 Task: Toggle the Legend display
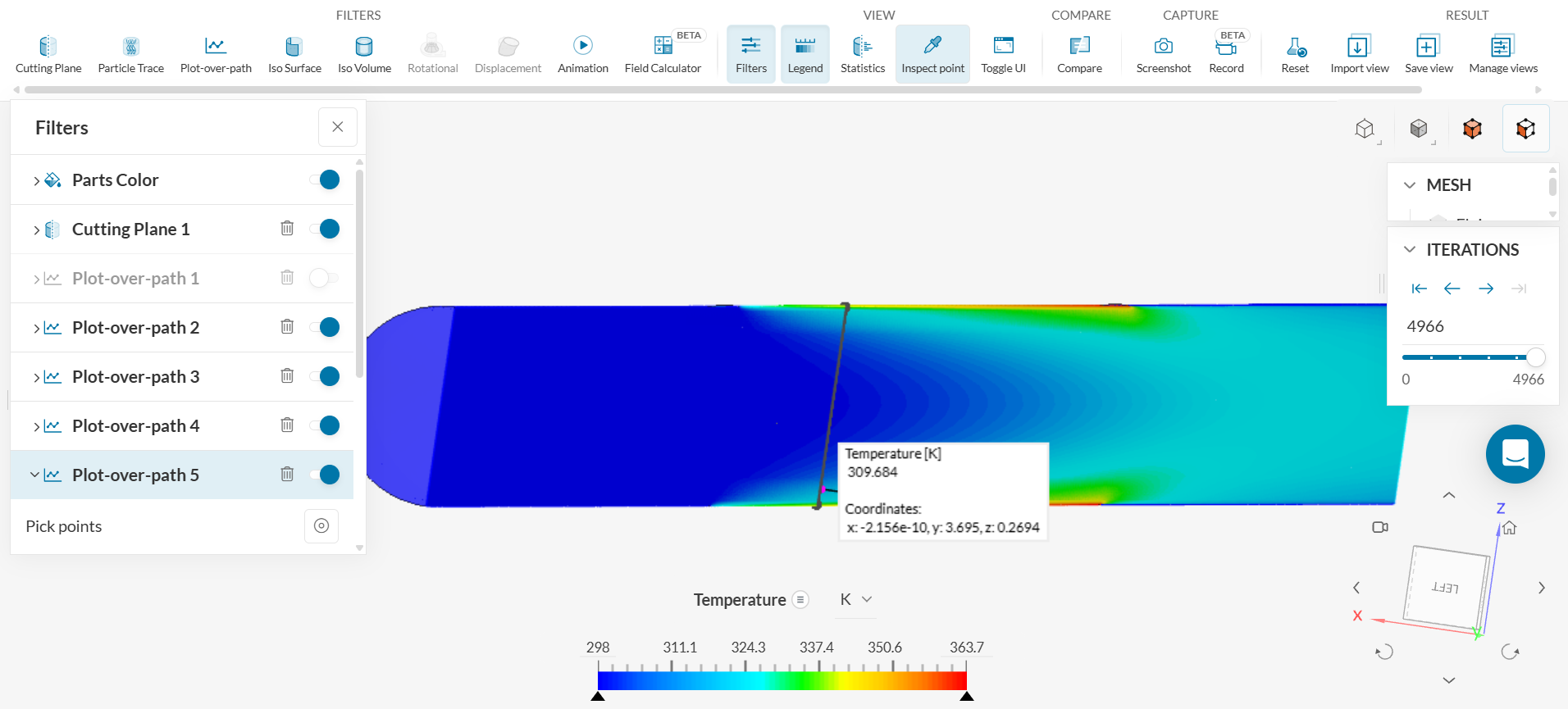[805, 54]
